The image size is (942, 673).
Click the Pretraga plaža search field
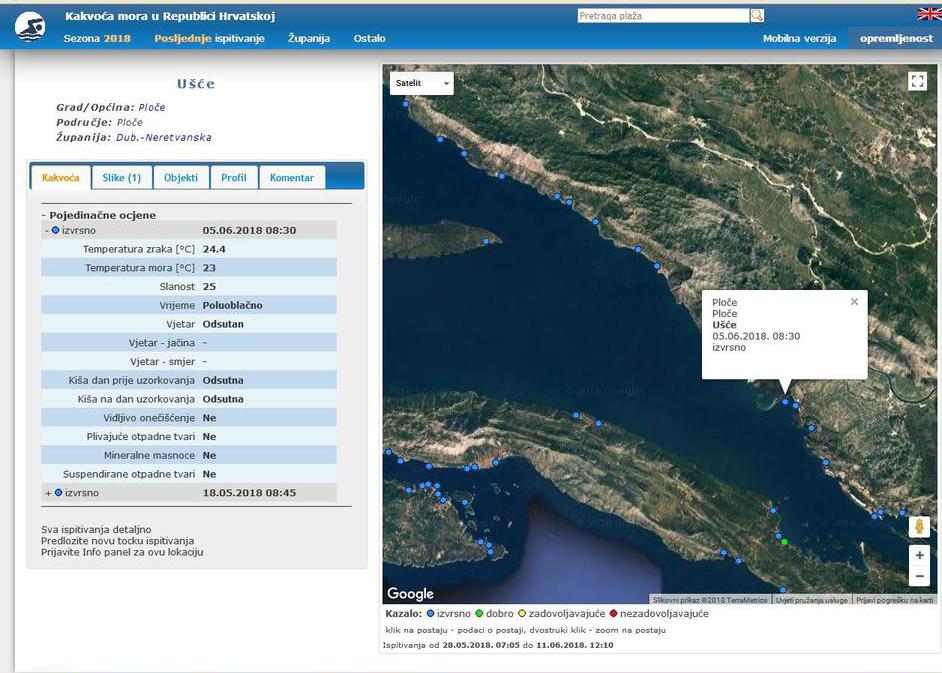tap(662, 16)
